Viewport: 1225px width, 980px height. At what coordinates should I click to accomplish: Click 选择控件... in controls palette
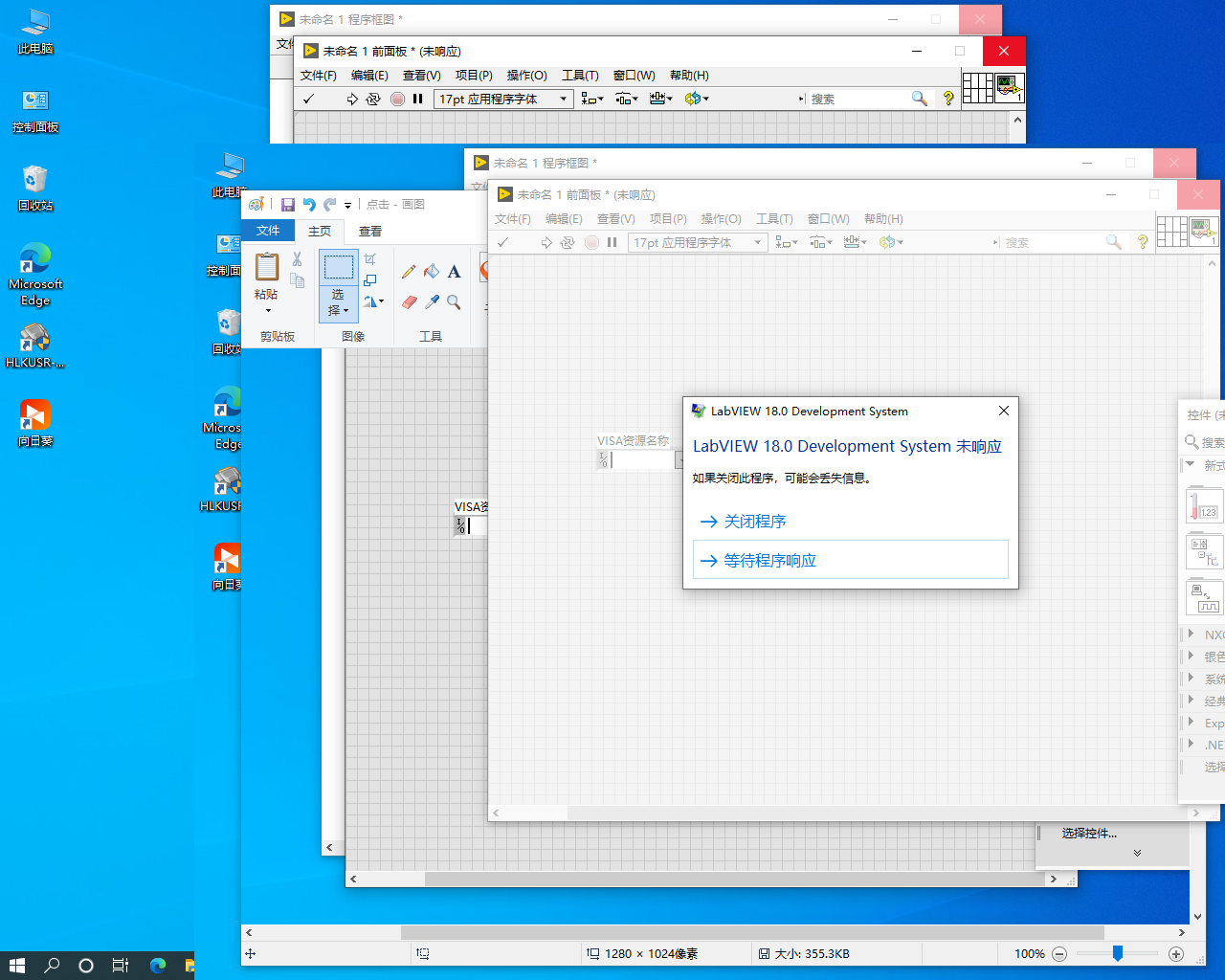[1089, 834]
